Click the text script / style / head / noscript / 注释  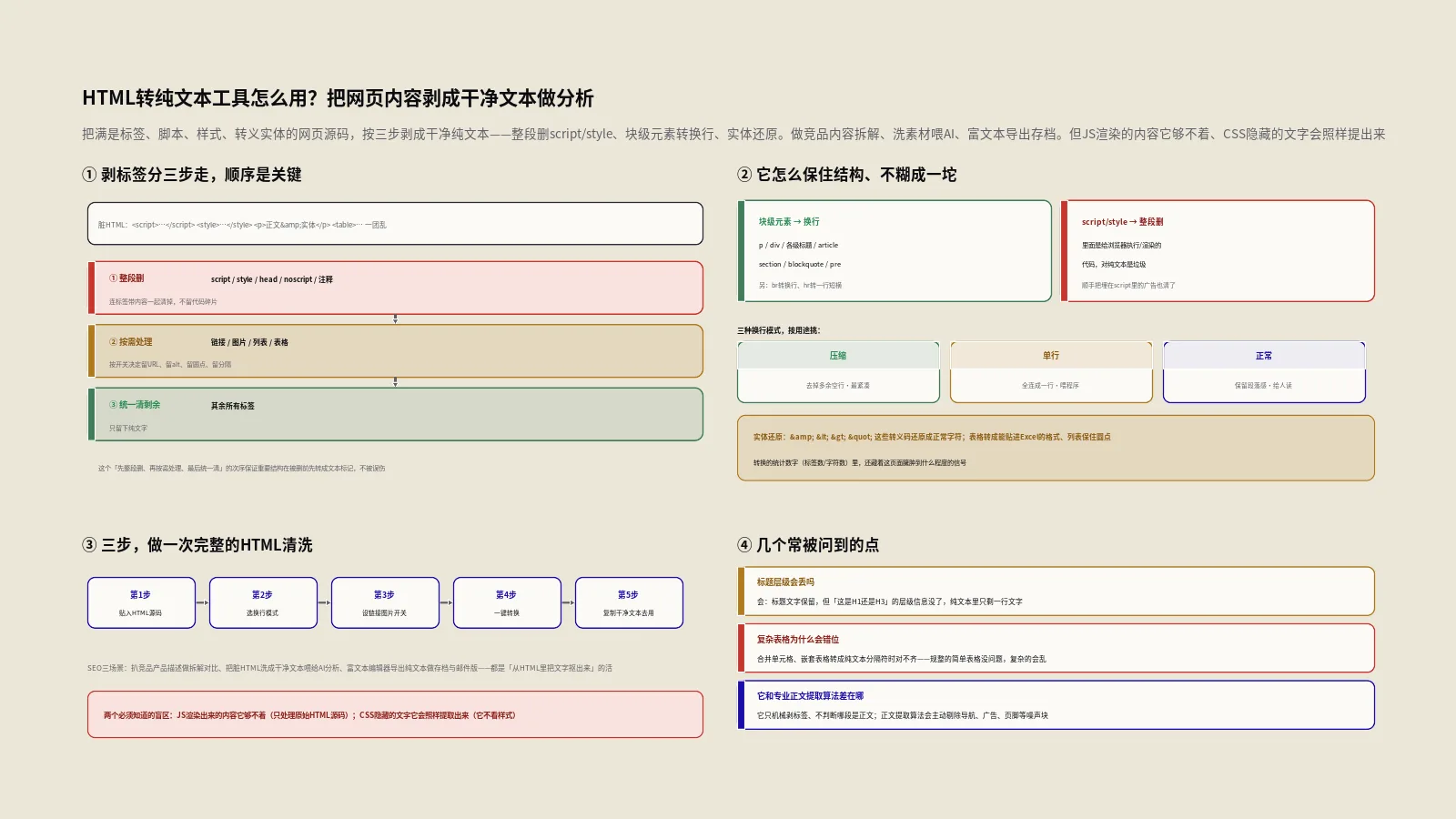tap(272, 279)
